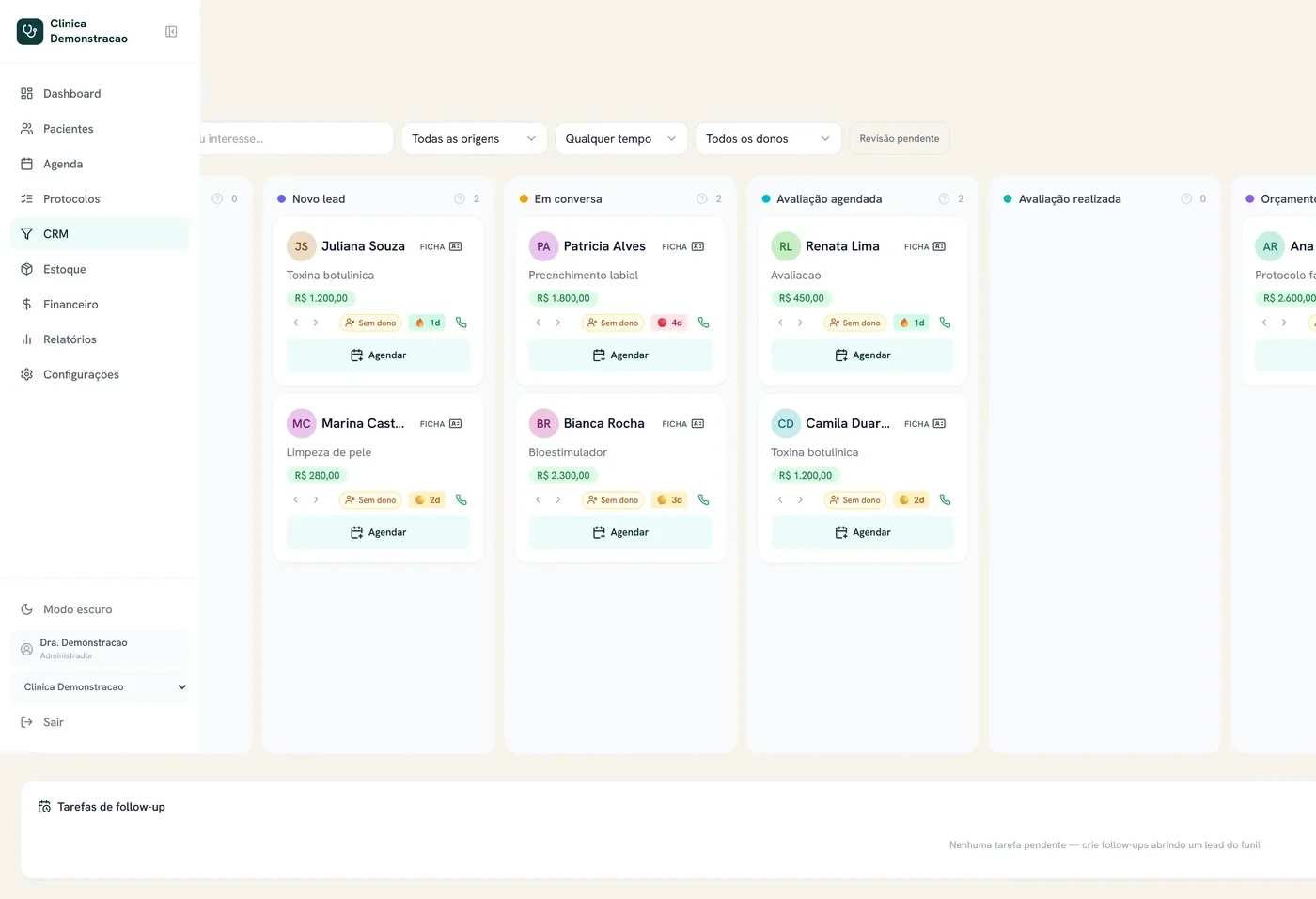Open FICHA card icon for Juliana Souza

pyautogui.click(x=441, y=246)
